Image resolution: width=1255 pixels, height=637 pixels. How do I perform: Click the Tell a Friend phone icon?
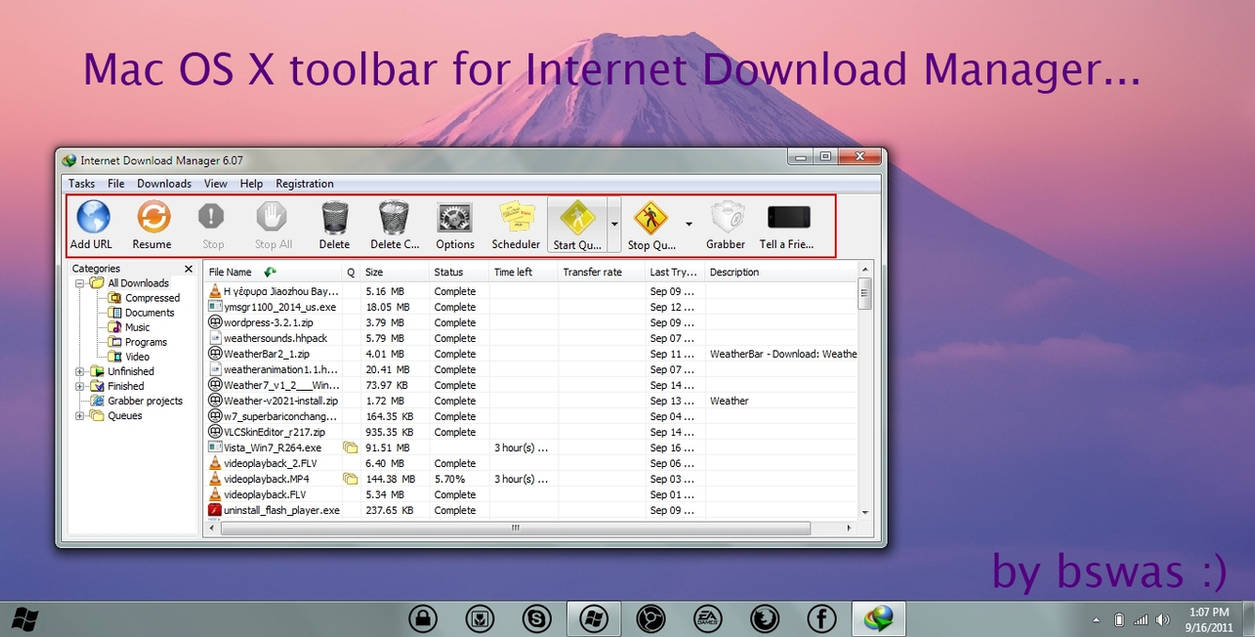(x=788, y=217)
